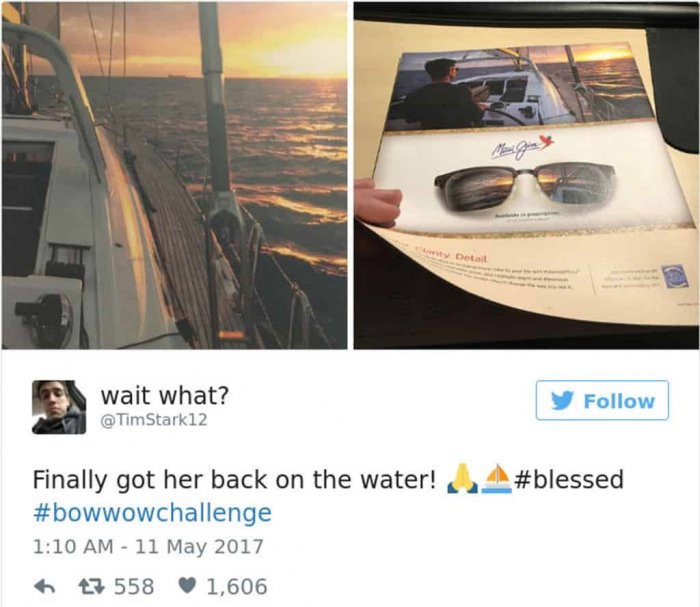
Task: Click the blue stamp icon on magazine
Action: click(674, 276)
